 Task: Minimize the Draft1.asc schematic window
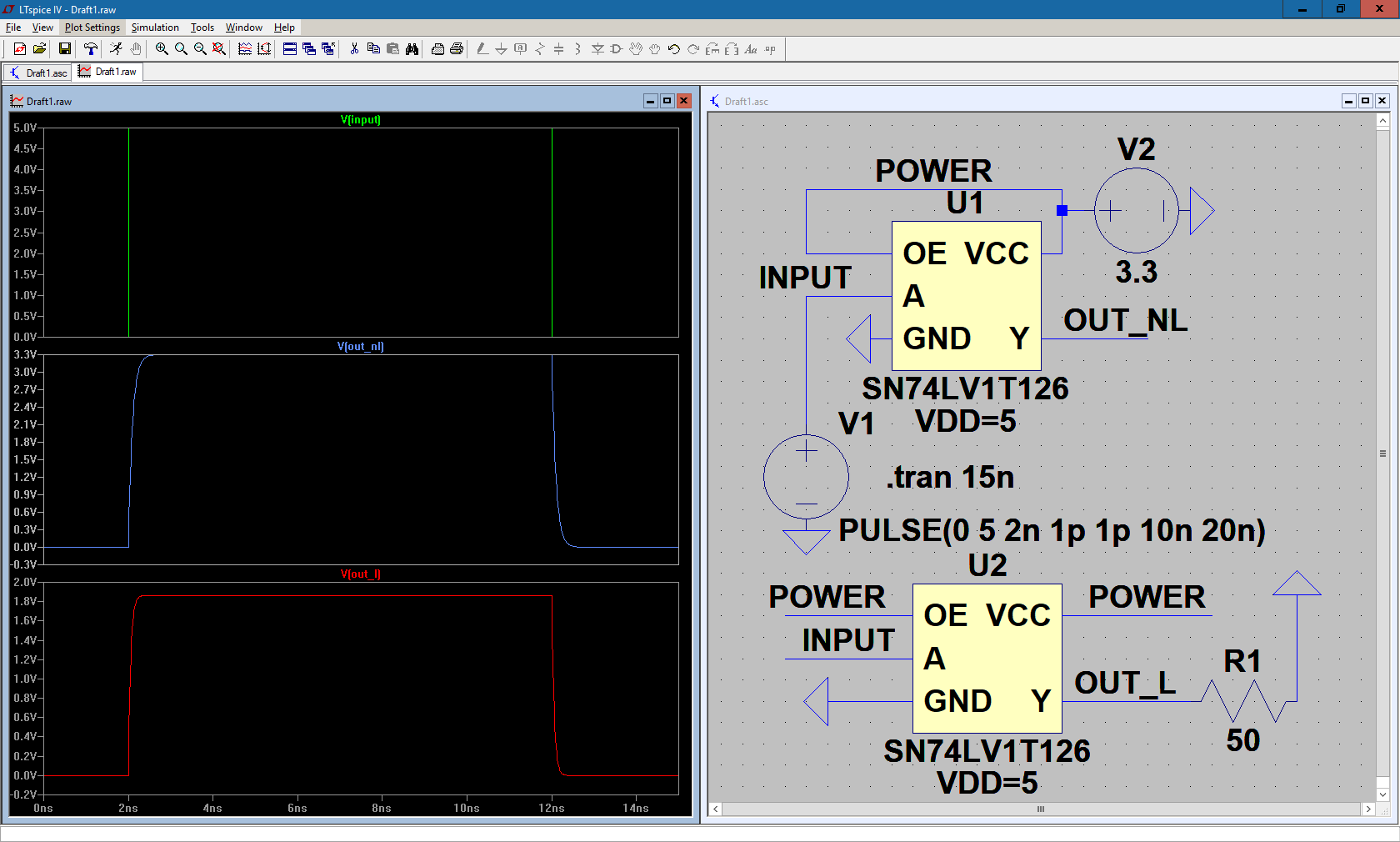pos(1348,101)
